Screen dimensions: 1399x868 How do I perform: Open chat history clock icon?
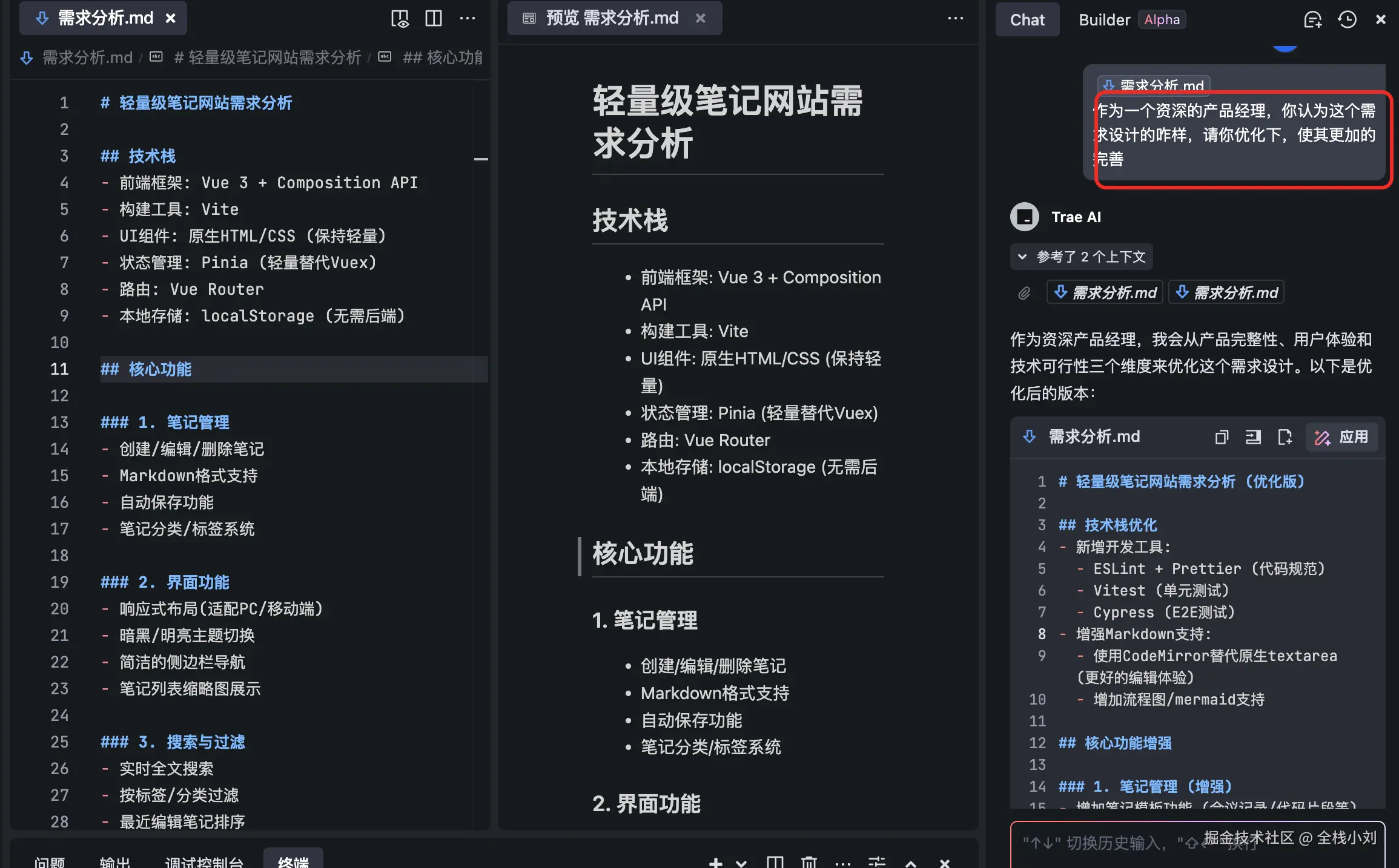1347,19
